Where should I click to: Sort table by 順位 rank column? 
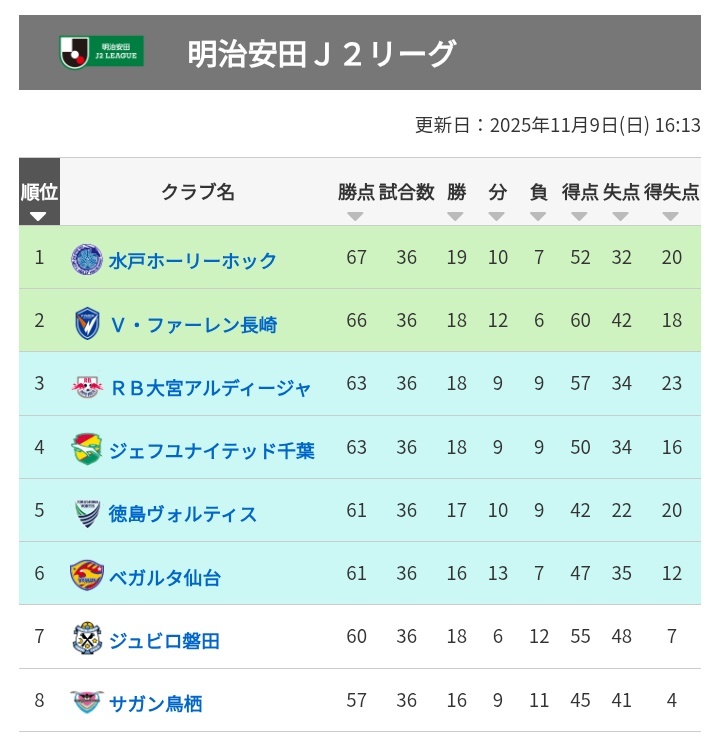39,215
